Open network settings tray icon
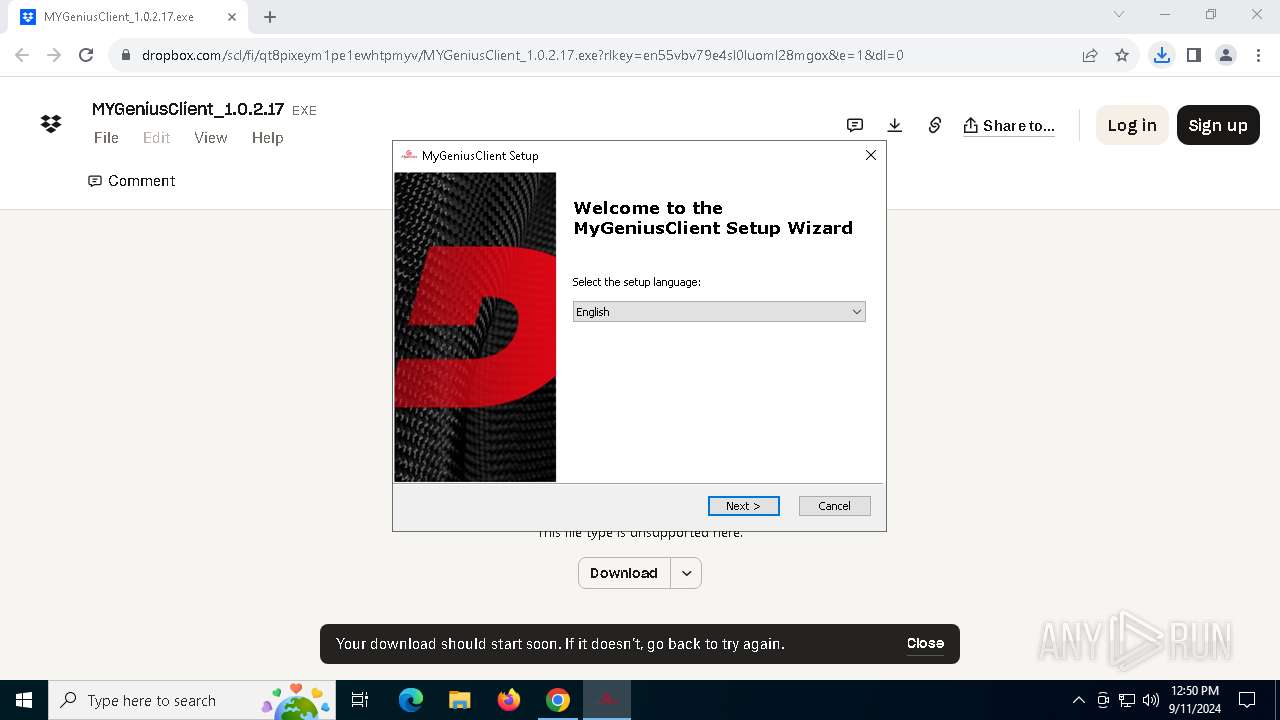Screen dimensions: 1280x720 (1127, 700)
